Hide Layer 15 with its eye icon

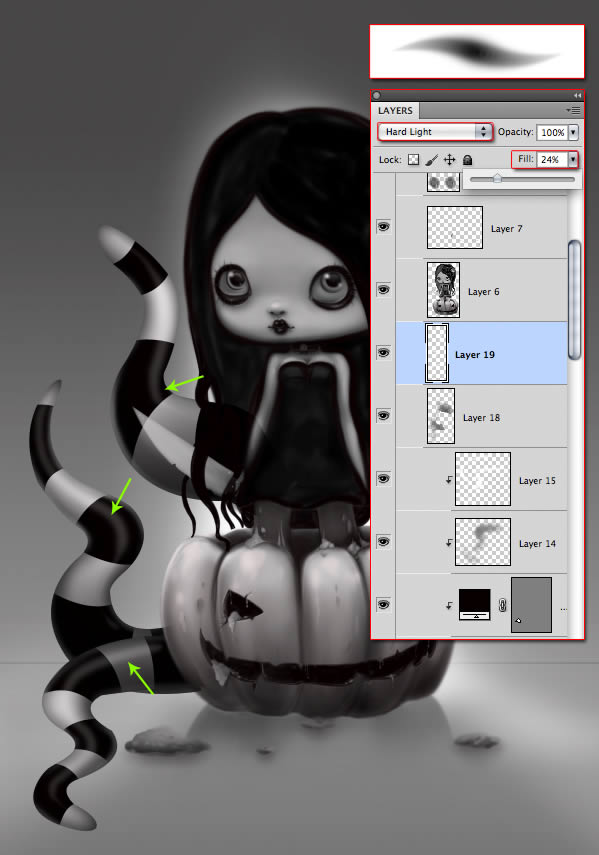(384, 479)
